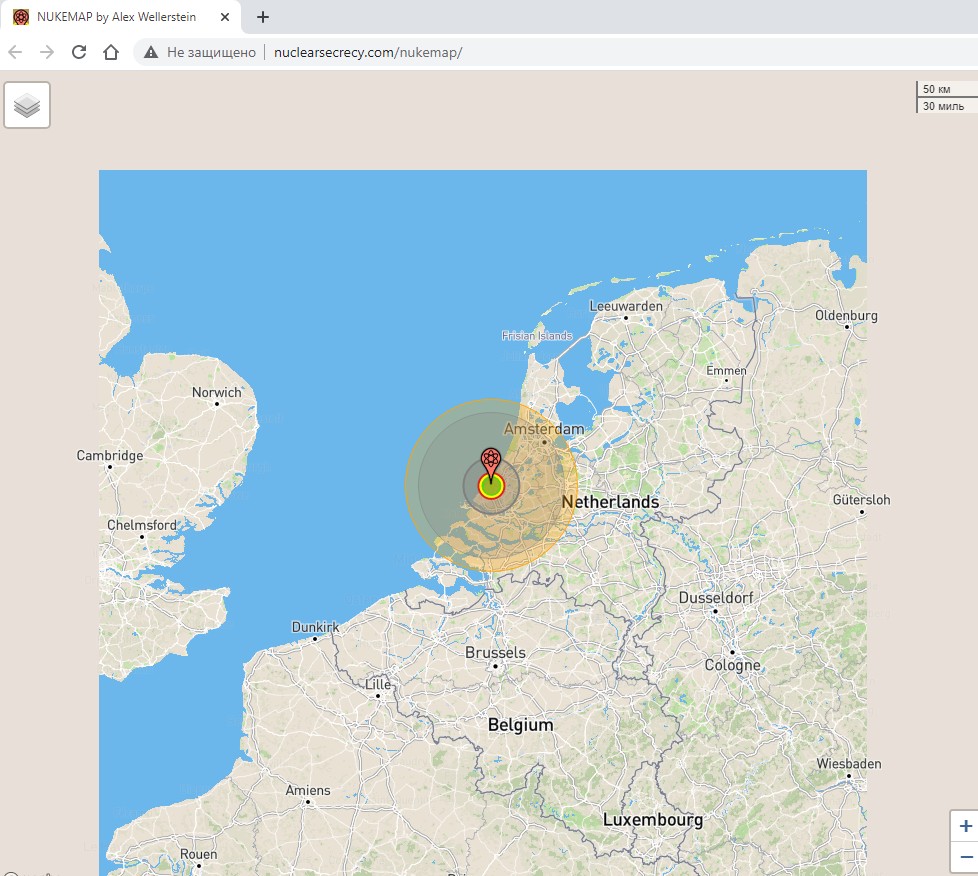Click the Netherlands country label
The image size is (978, 876).
[610, 502]
